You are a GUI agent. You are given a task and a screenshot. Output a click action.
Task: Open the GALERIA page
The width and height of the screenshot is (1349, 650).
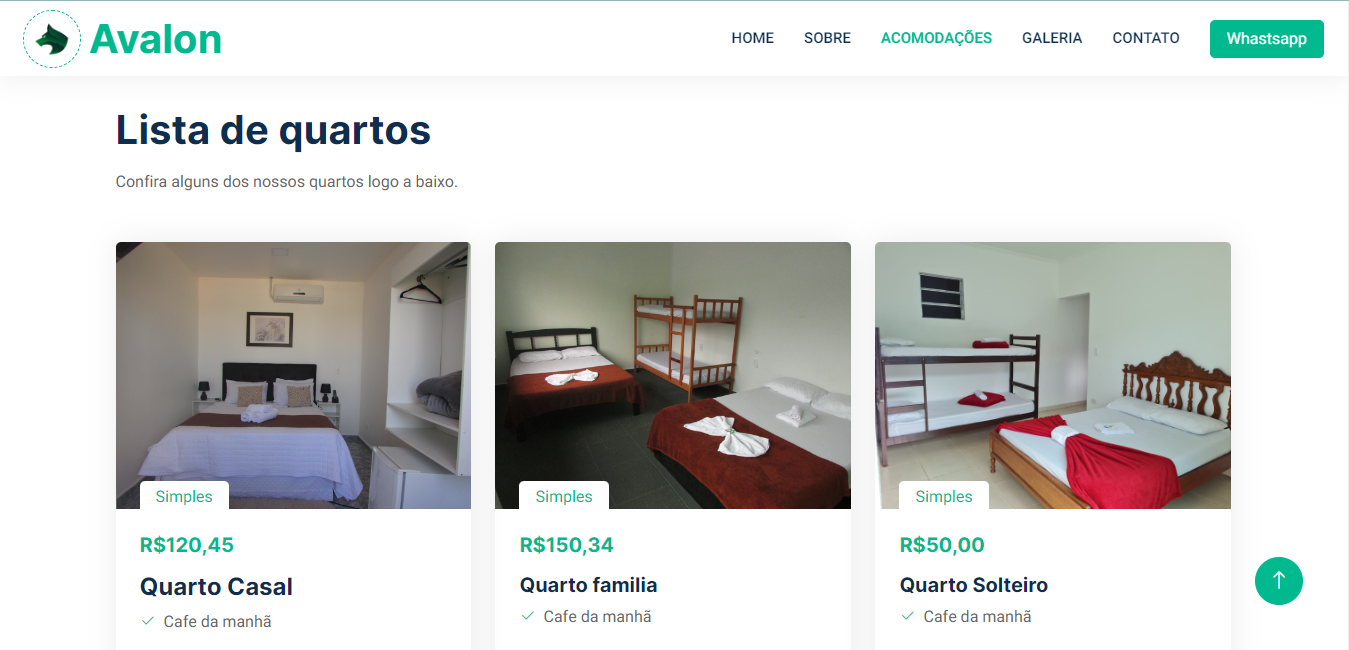[x=1052, y=38]
